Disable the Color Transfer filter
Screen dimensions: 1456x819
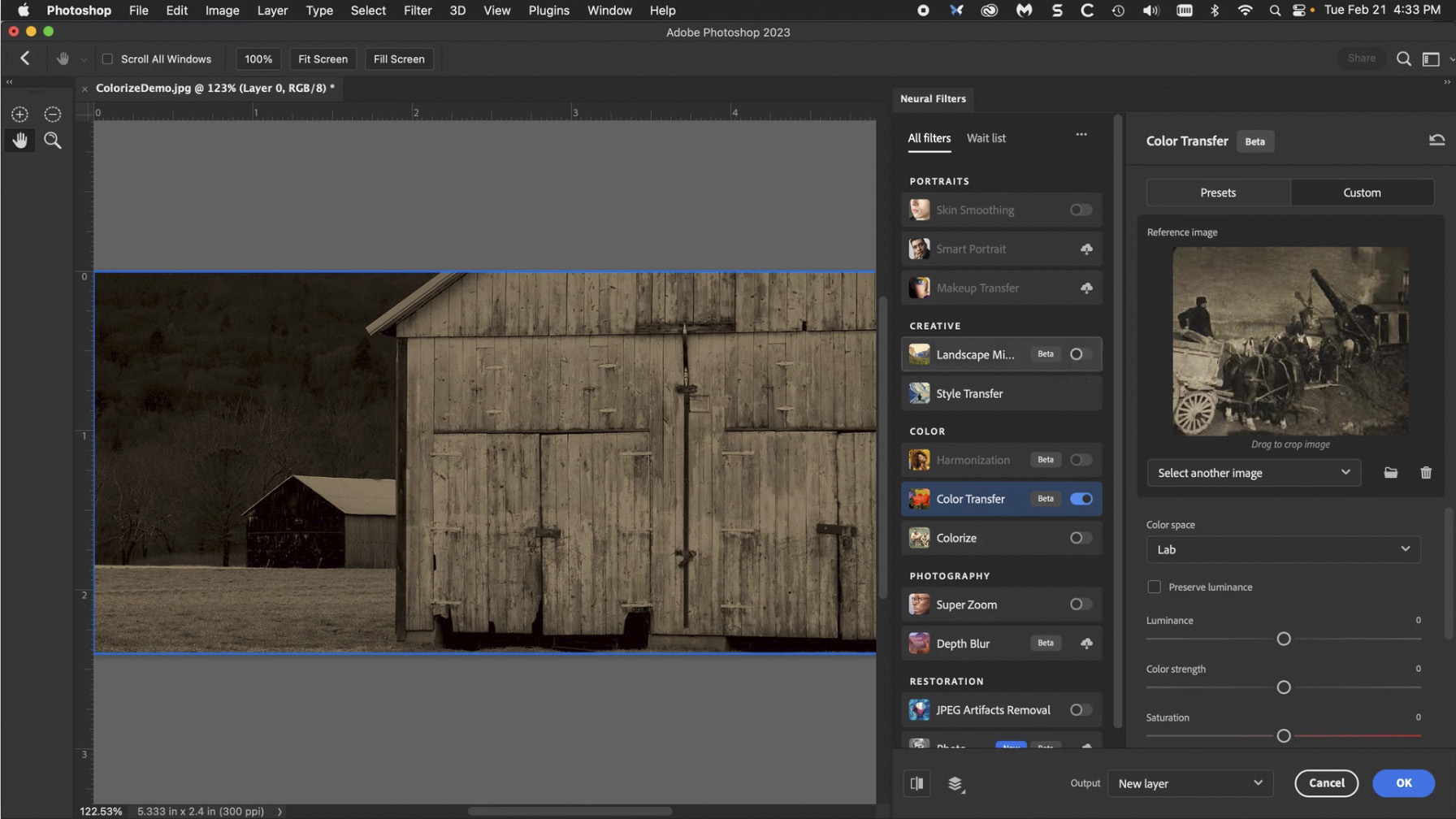point(1081,498)
